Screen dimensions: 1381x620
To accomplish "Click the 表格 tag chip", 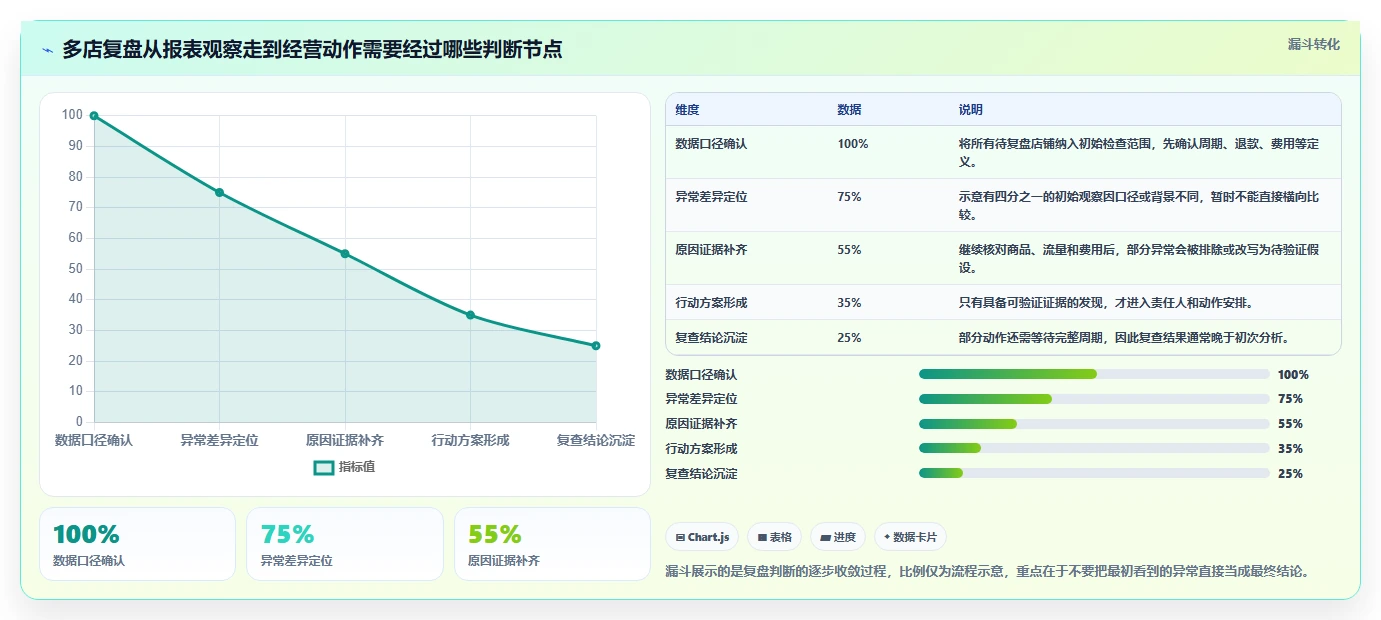I will (775, 537).
